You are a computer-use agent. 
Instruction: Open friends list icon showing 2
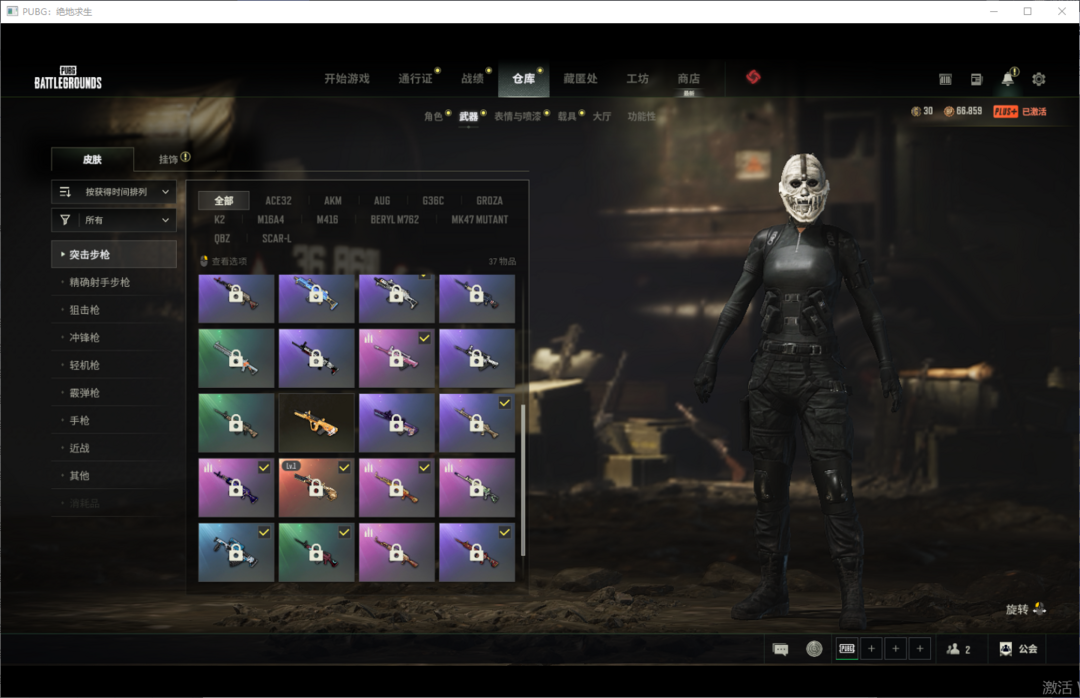958,649
